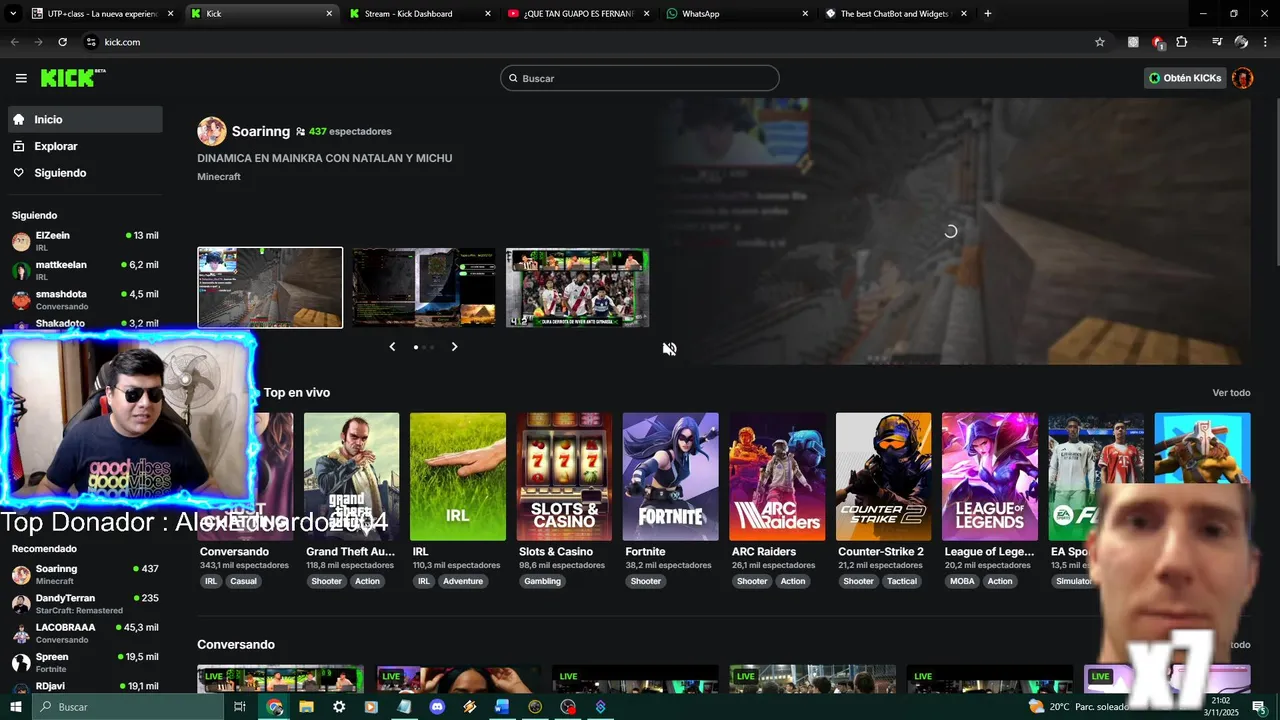The width and height of the screenshot is (1280, 720).
Task: Open the Explorar sidebar item
Action: [85, 146]
